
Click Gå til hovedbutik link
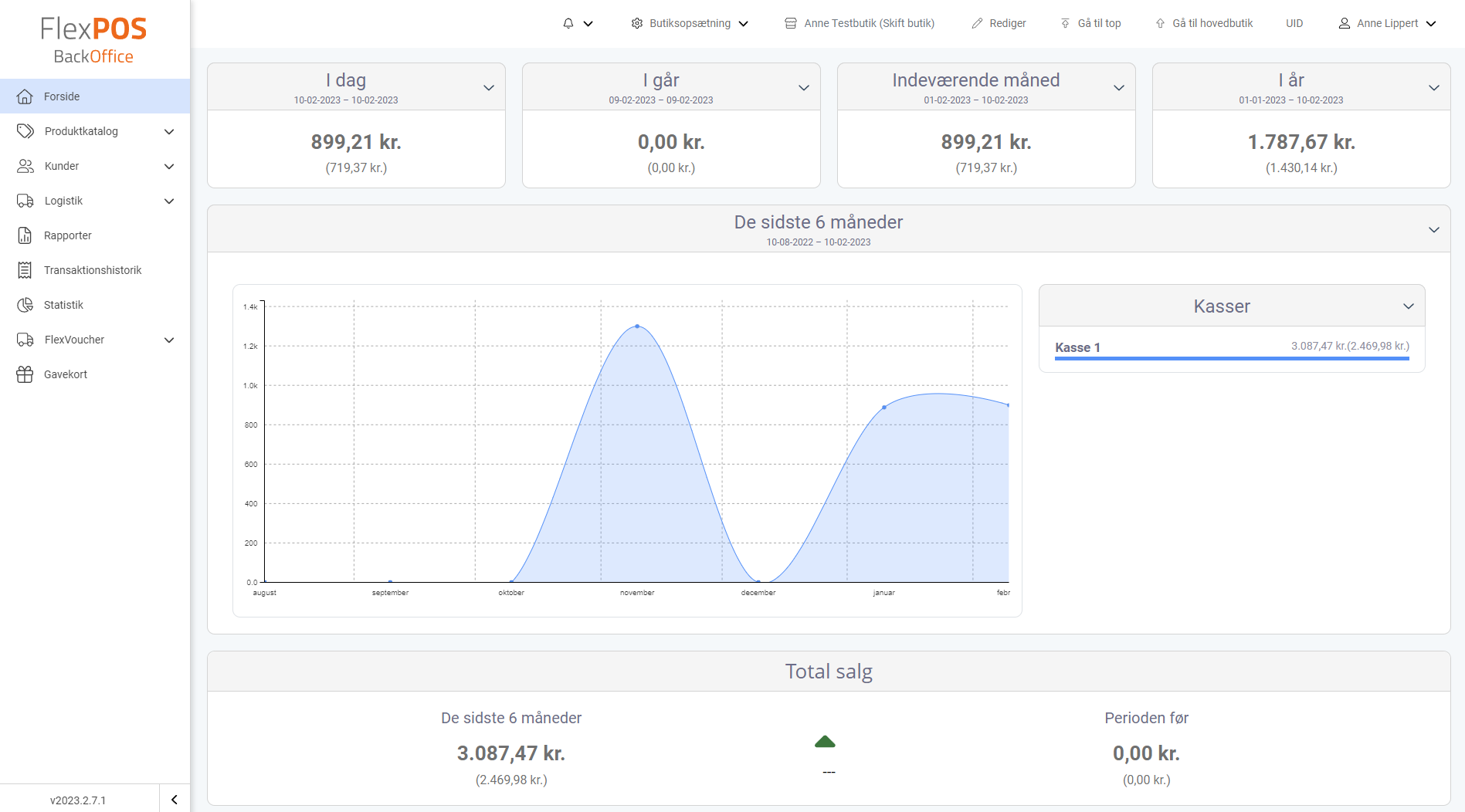click(1204, 23)
